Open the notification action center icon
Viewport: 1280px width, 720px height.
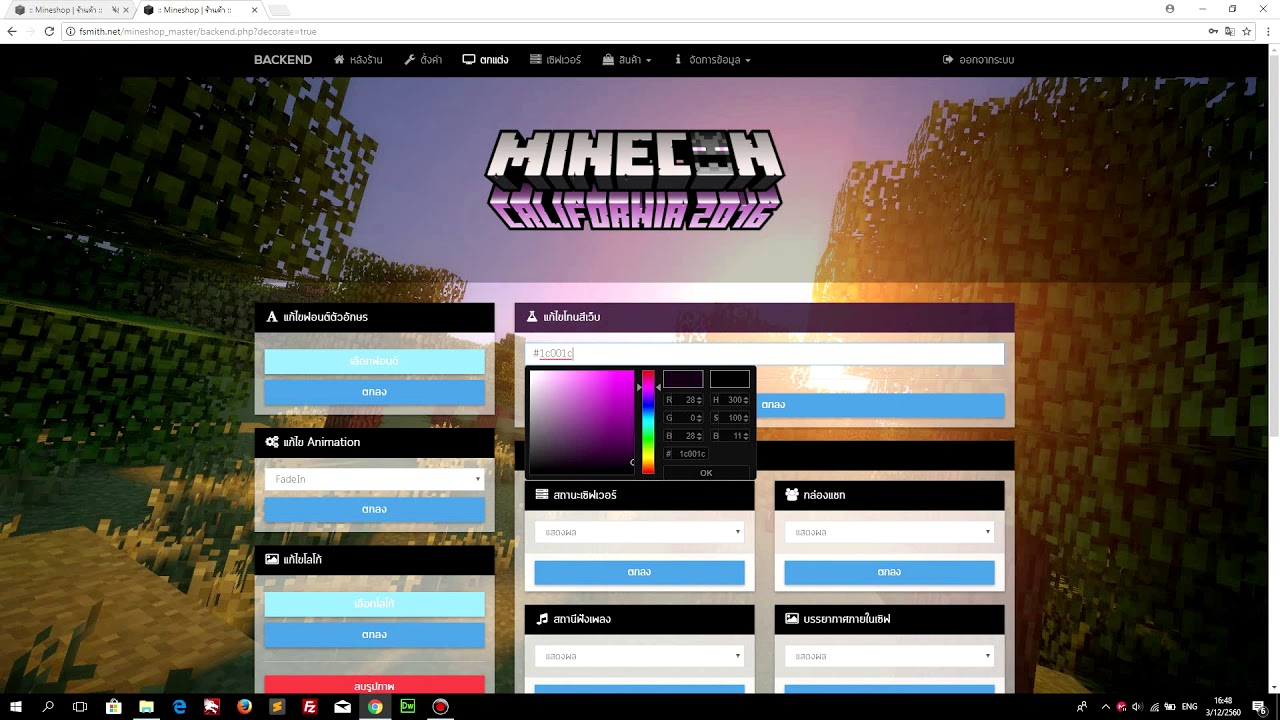(x=1260, y=707)
